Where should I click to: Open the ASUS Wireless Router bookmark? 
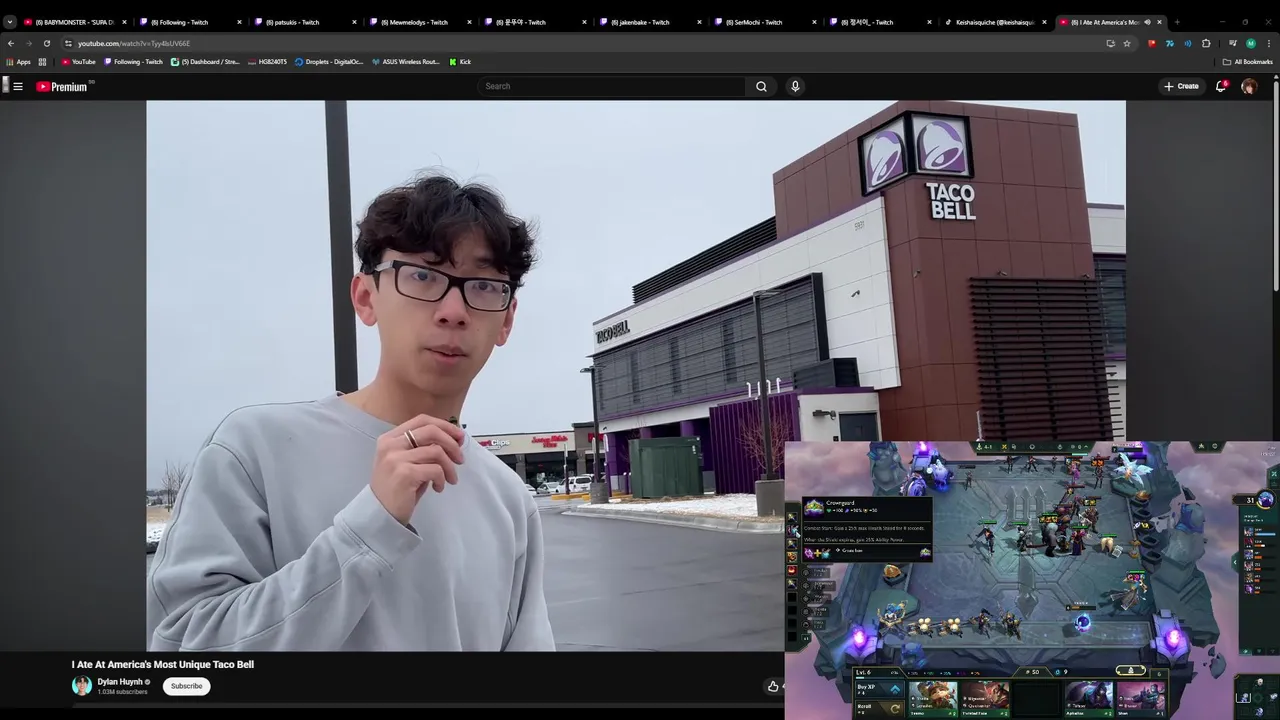[x=405, y=62]
